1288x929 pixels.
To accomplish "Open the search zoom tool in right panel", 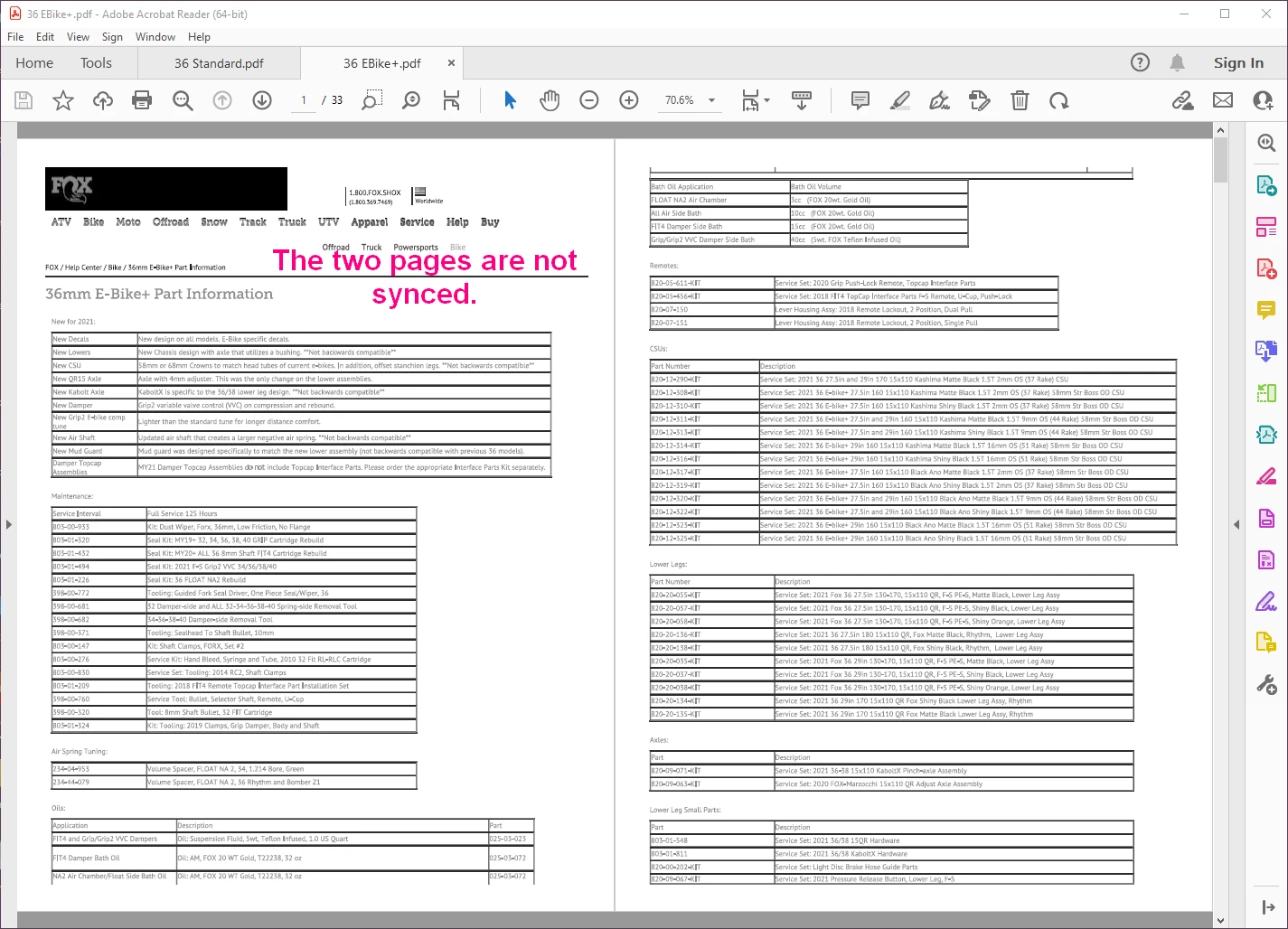I will [x=1266, y=143].
